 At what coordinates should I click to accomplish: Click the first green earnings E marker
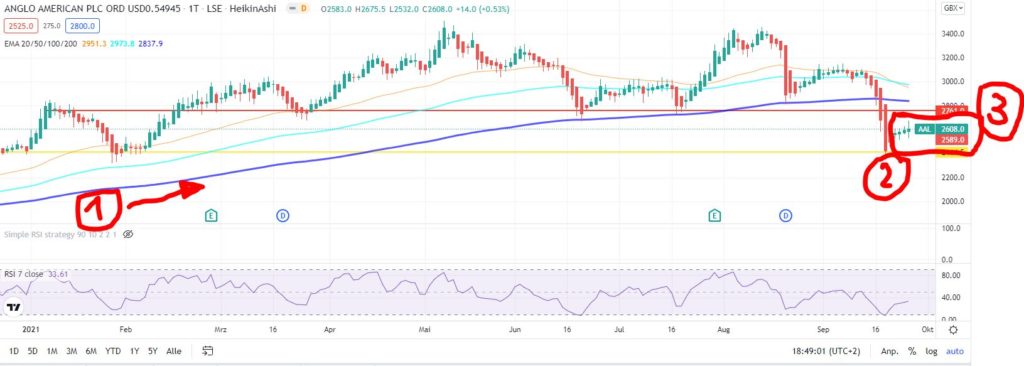coord(211,215)
